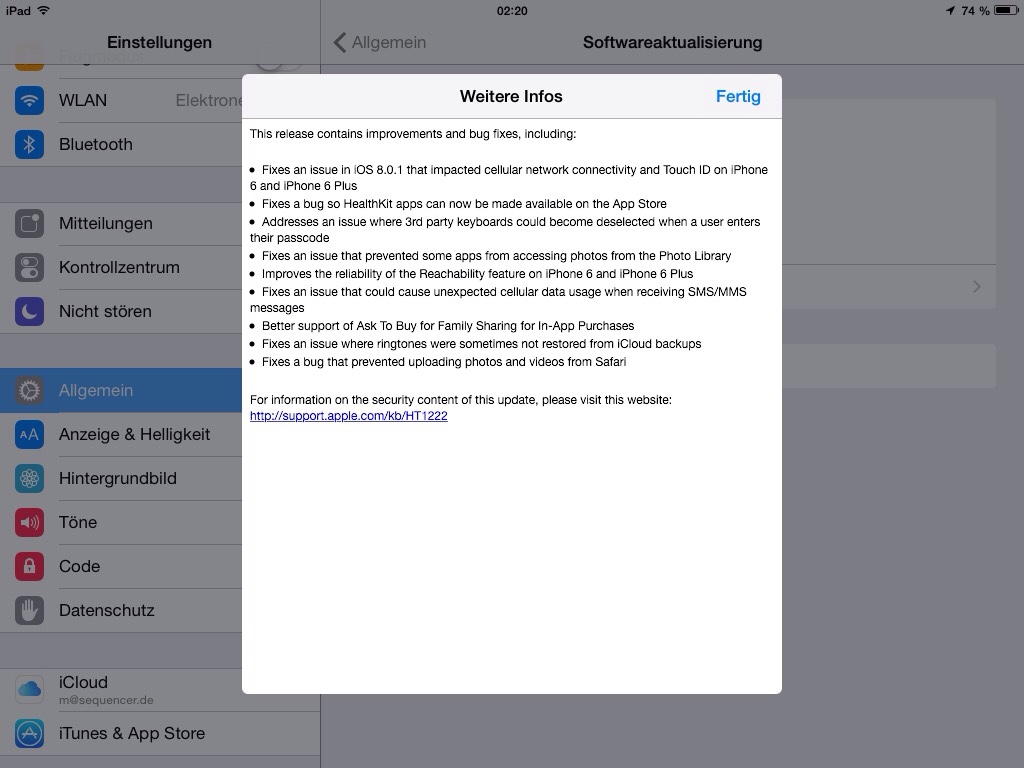This screenshot has width=1024, height=768.
Task: Tap the Kontrollzentrum icon
Action: click(29, 268)
